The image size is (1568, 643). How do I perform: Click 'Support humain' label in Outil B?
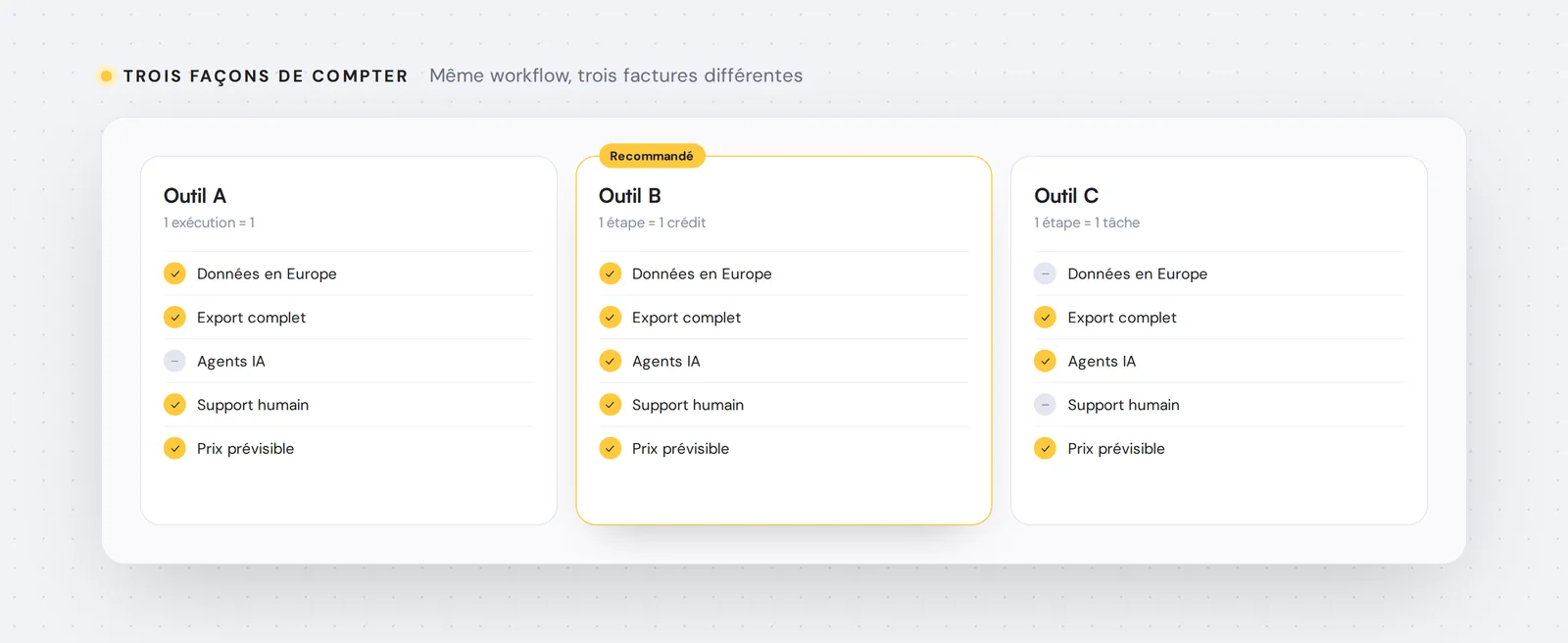pos(688,405)
